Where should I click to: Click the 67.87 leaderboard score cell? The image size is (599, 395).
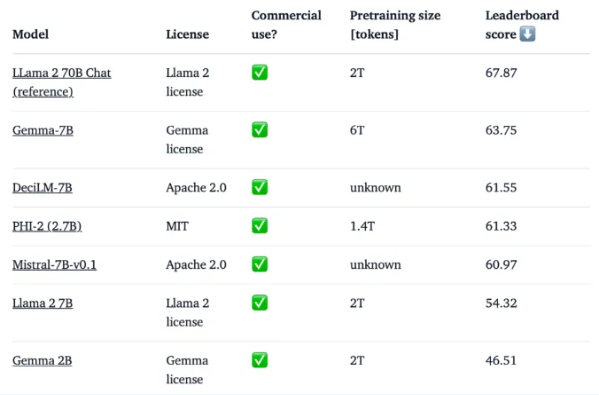coord(501,73)
